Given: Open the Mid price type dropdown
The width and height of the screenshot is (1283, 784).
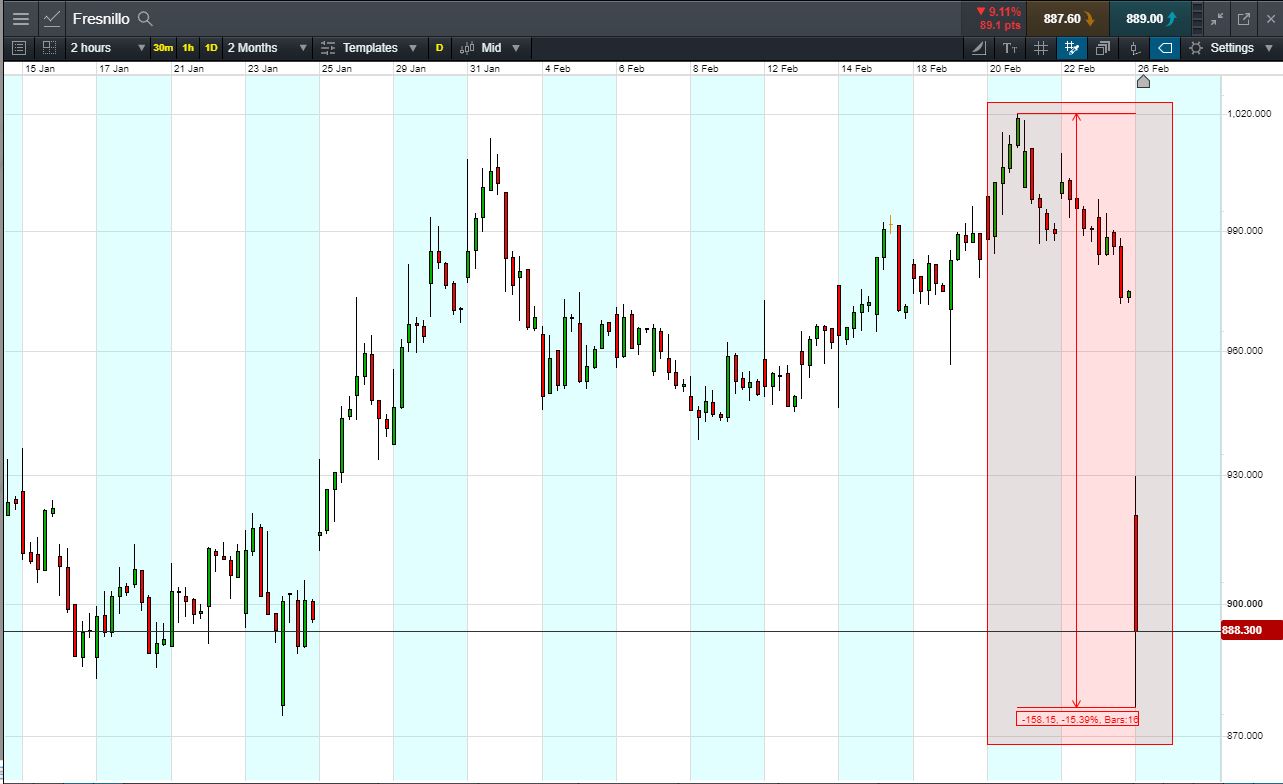Looking at the screenshot, I should coord(491,48).
